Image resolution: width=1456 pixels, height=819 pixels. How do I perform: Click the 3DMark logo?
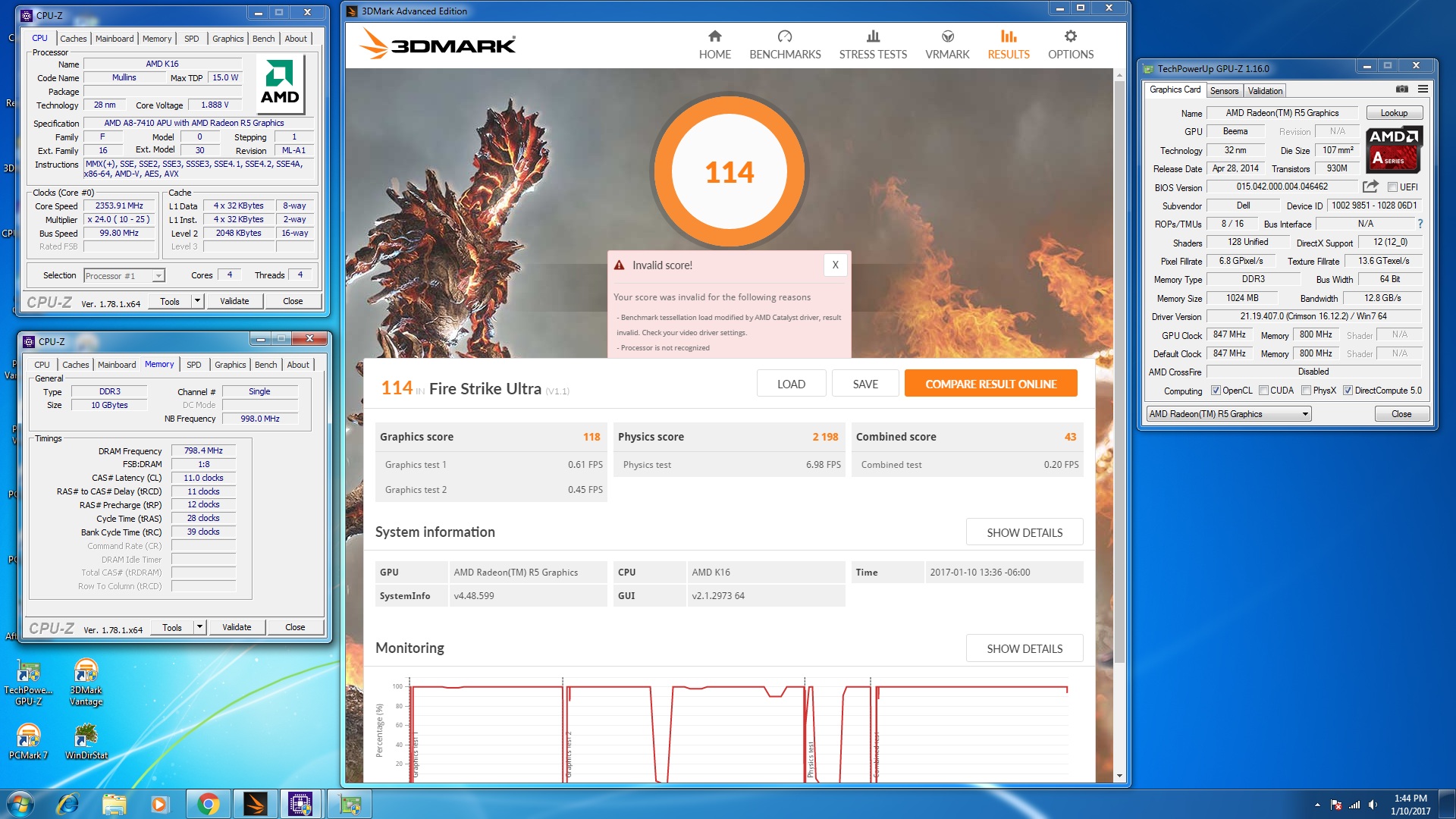pyautogui.click(x=438, y=44)
